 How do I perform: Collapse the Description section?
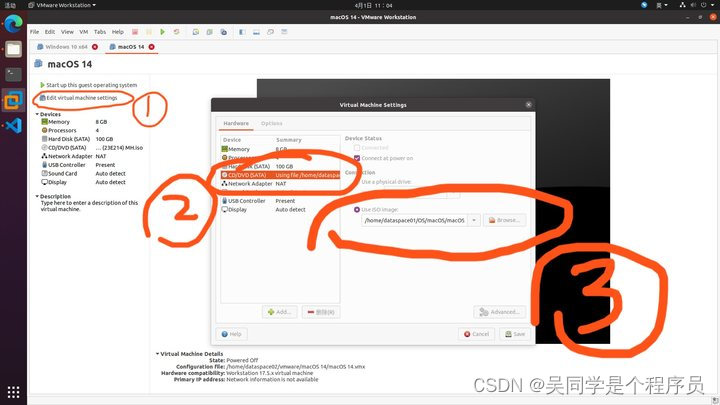[x=37, y=196]
